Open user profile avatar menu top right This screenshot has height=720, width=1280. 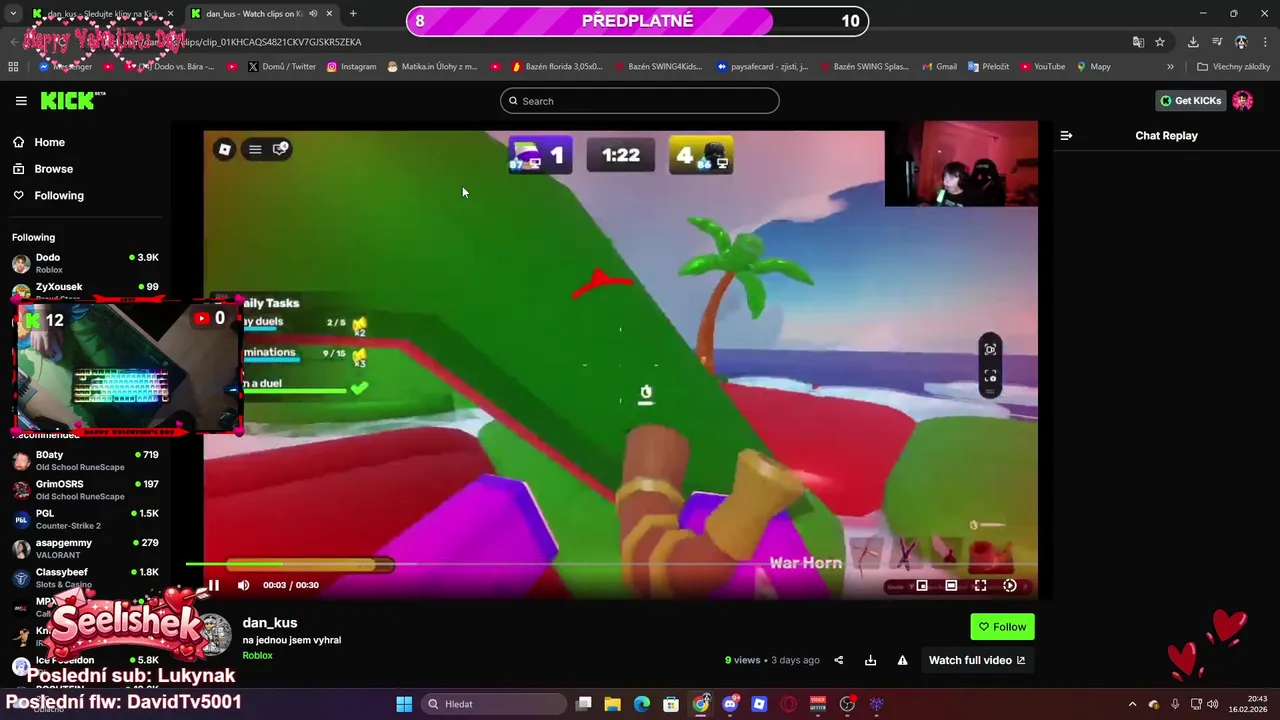pos(1243,100)
